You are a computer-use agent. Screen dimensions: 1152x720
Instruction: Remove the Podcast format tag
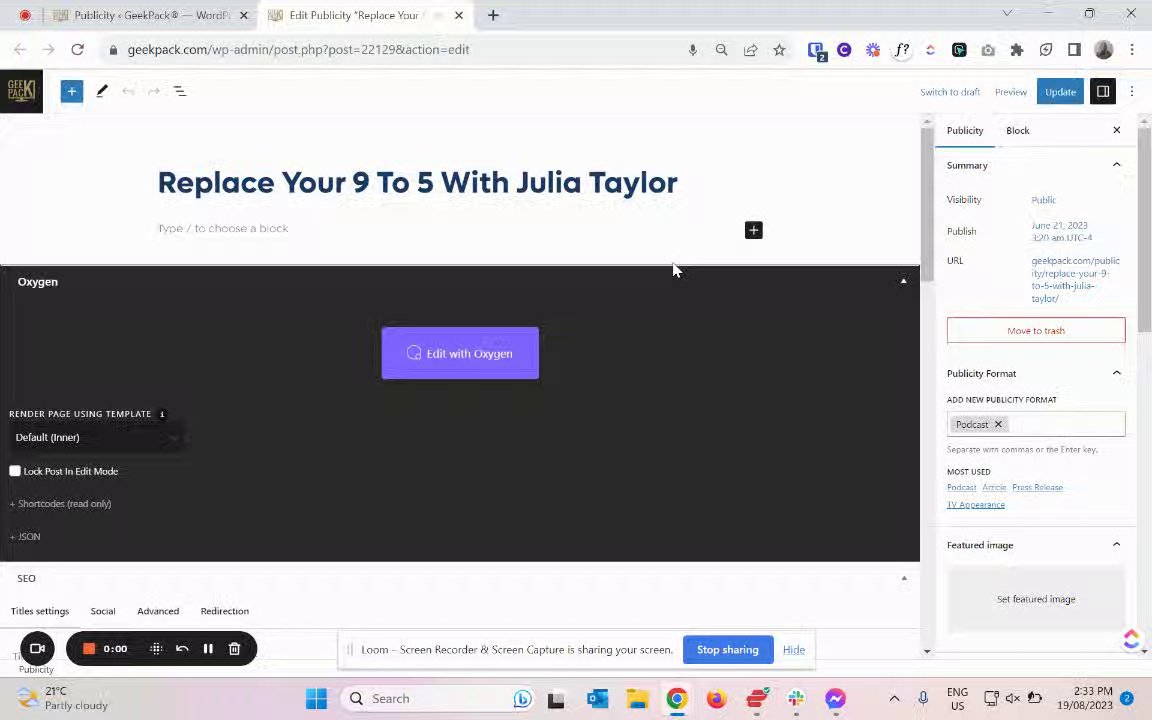[998, 424]
